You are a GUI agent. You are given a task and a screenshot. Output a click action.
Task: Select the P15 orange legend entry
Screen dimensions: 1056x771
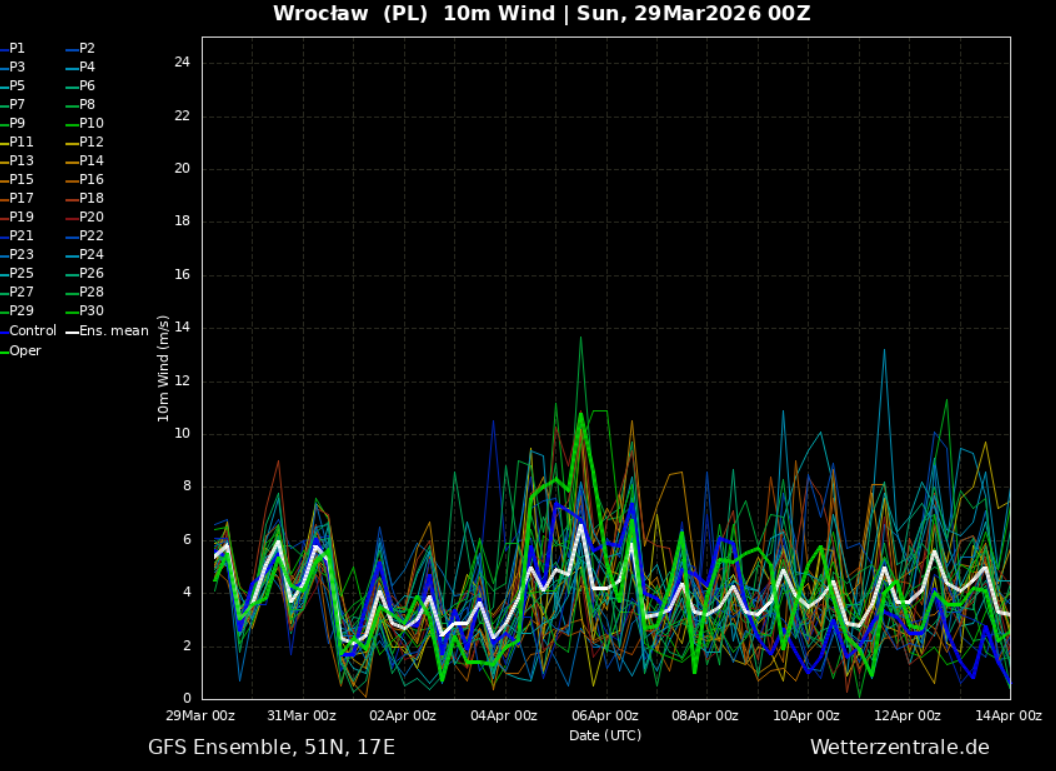coord(21,179)
